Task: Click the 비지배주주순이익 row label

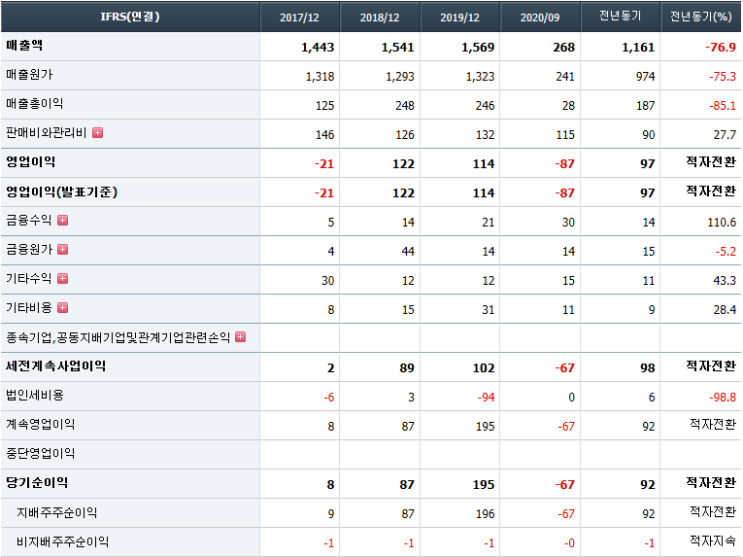Action: [x=63, y=542]
